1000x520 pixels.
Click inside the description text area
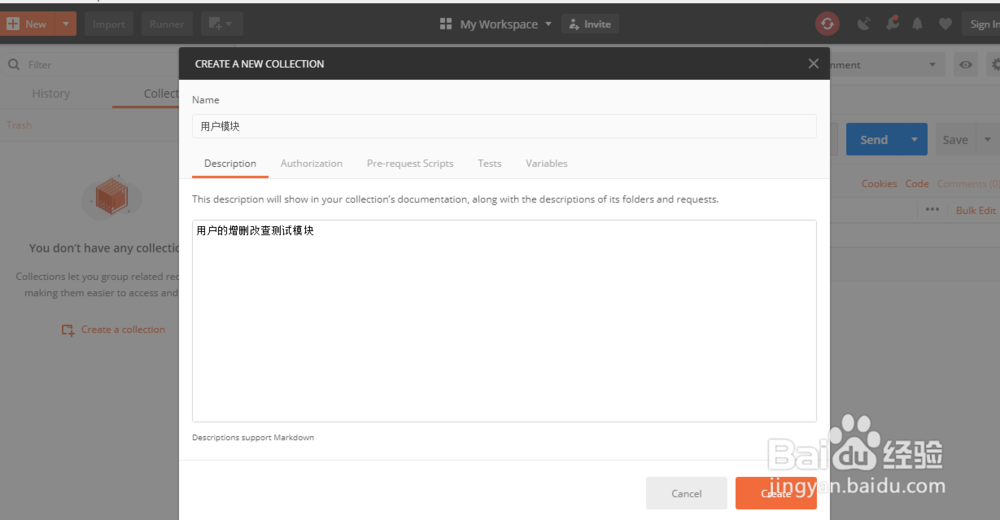(504, 321)
